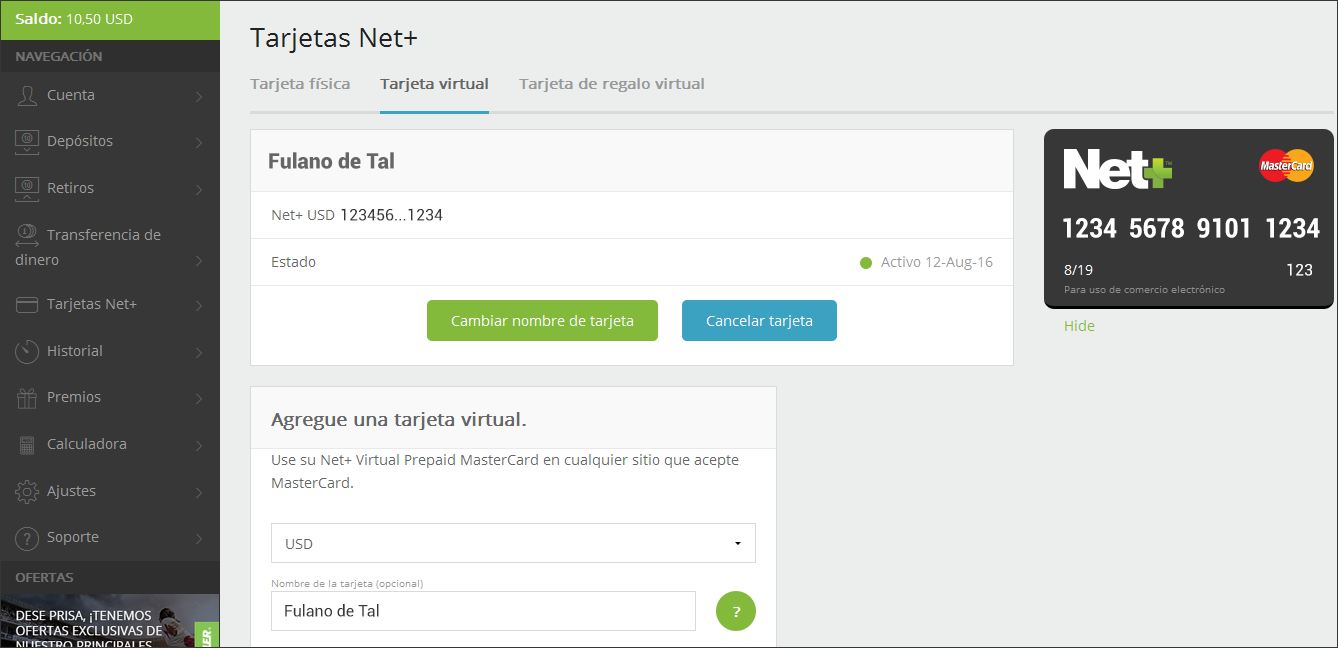Open Ajustes in the navigation sidebar
This screenshot has width=1338, height=648.
110,491
